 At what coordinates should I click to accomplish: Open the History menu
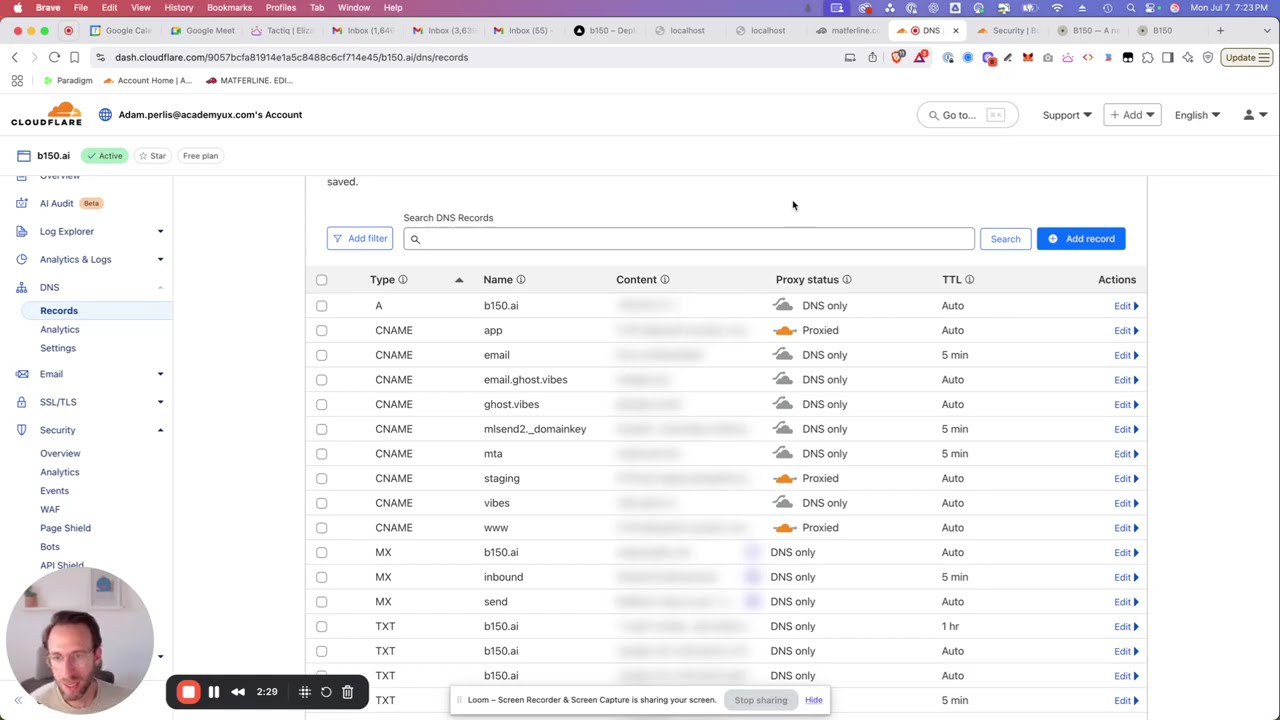click(x=178, y=7)
